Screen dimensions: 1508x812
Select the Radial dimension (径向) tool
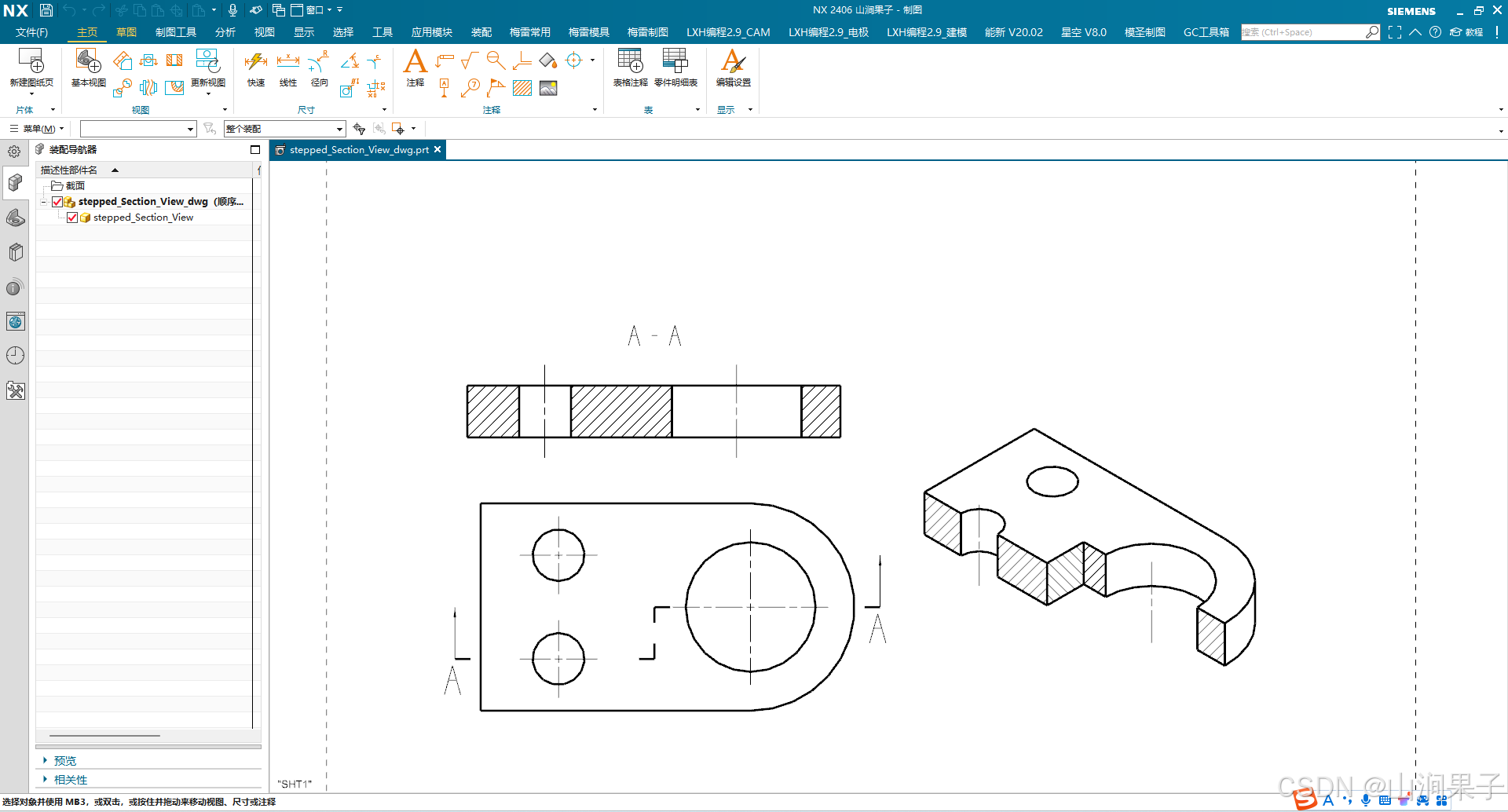coord(320,68)
